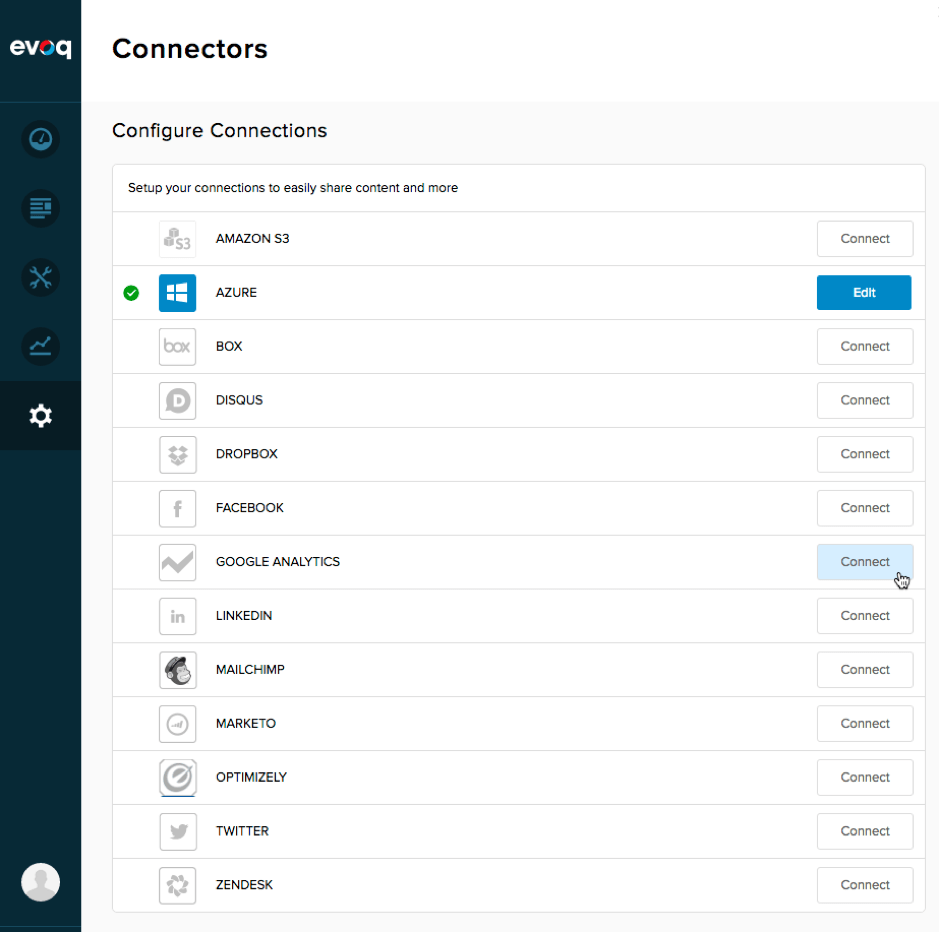This screenshot has width=939, height=932.
Task: Click the OPTIMIZELY label
Action: pos(252,777)
